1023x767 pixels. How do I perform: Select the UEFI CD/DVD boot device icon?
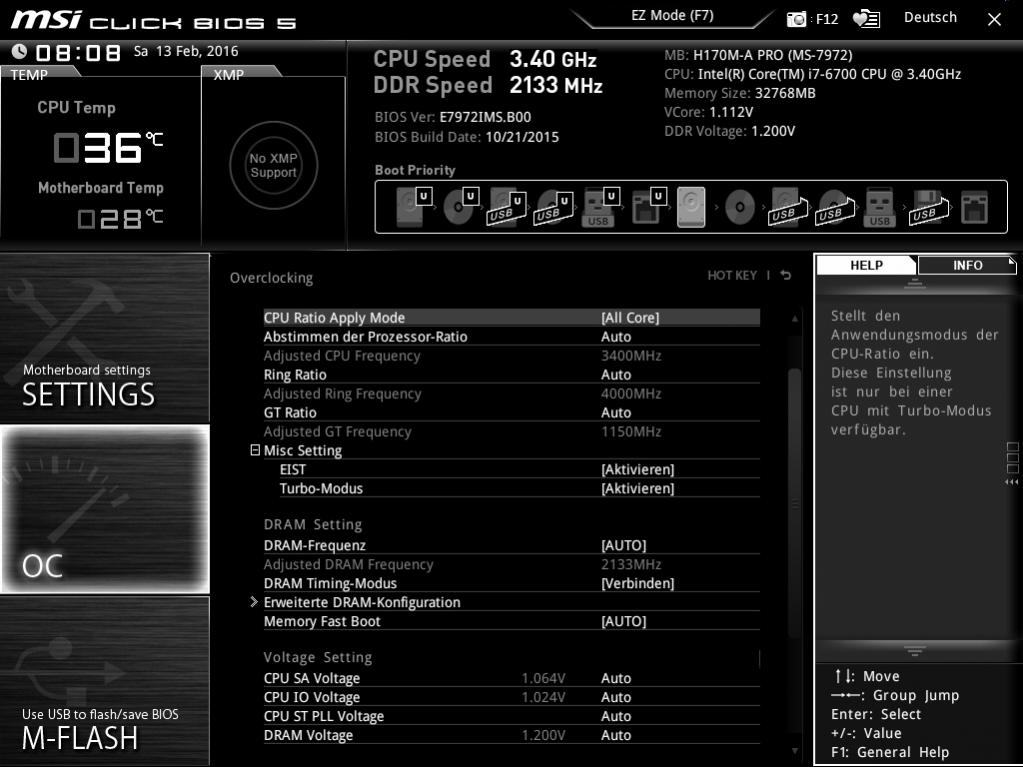(x=461, y=207)
